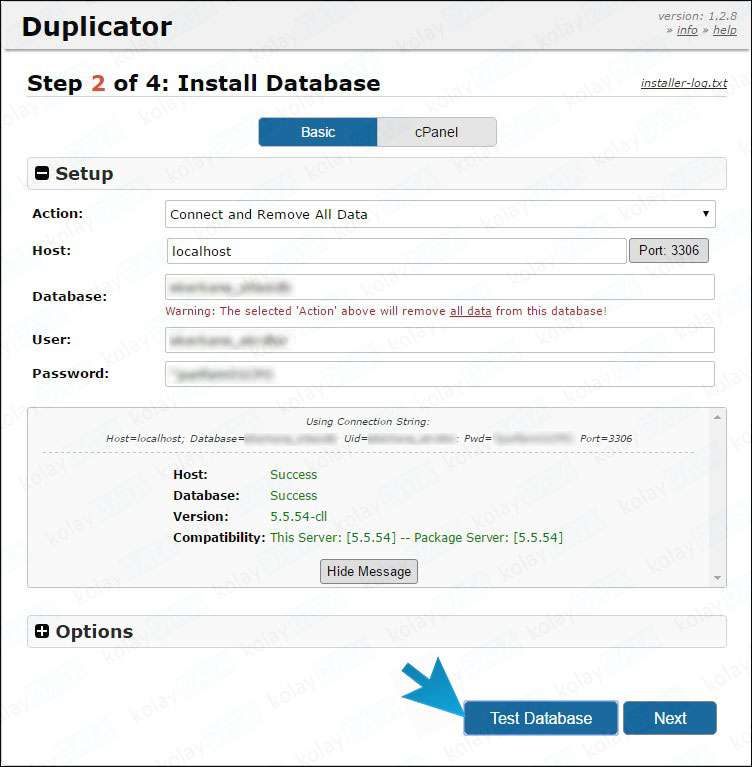Screen dimensions: 752x767
Task: Open the help link
Action: [725, 30]
